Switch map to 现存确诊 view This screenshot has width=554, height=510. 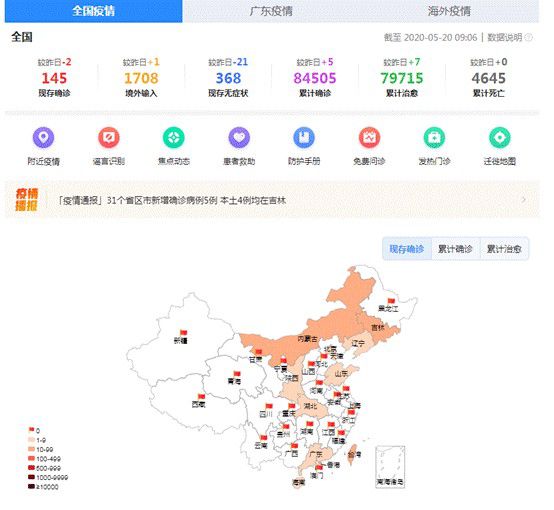click(x=407, y=249)
